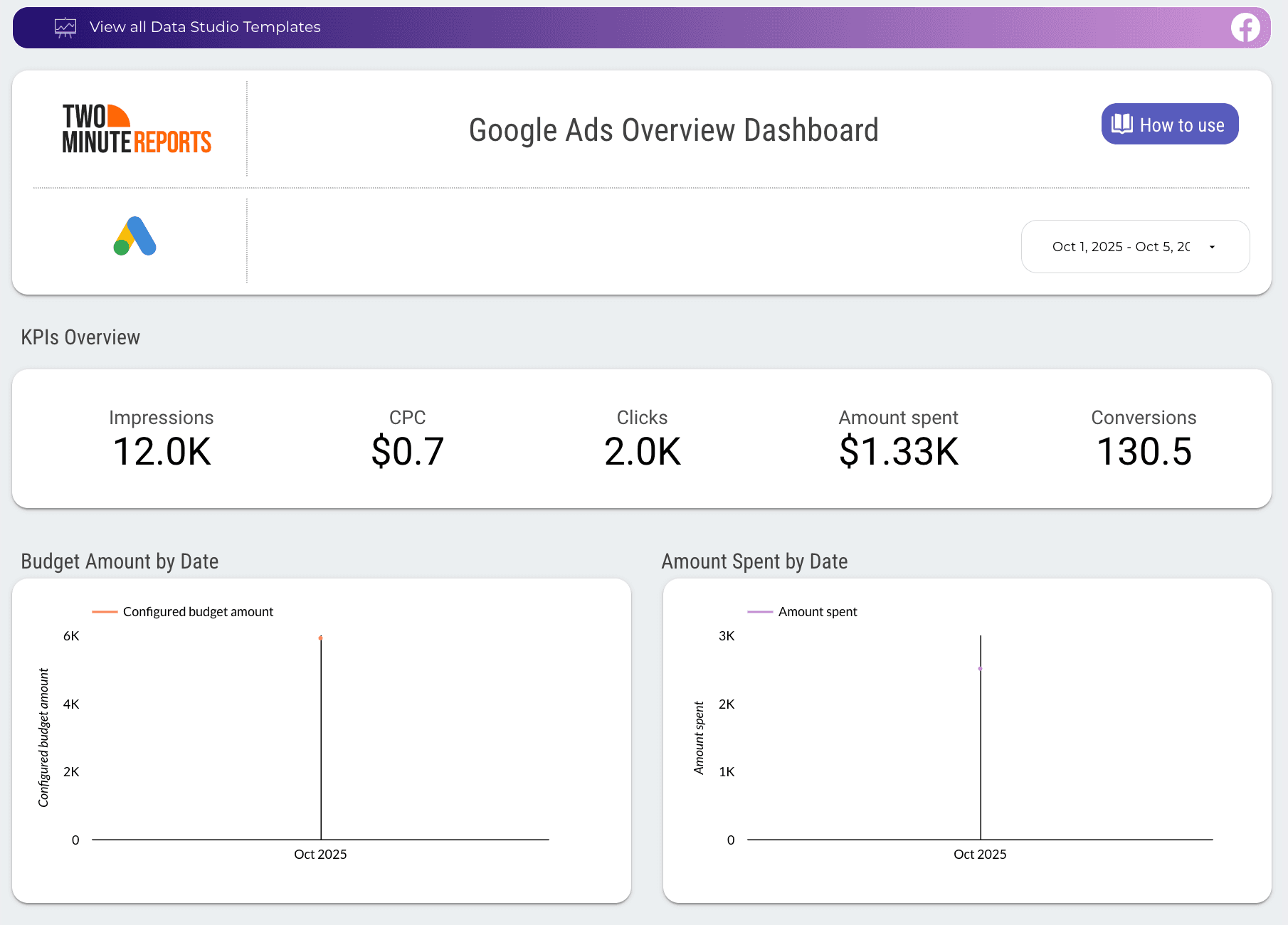This screenshot has width=1288, height=925.
Task: Click the data point on Budget Amount chart
Action: point(320,638)
